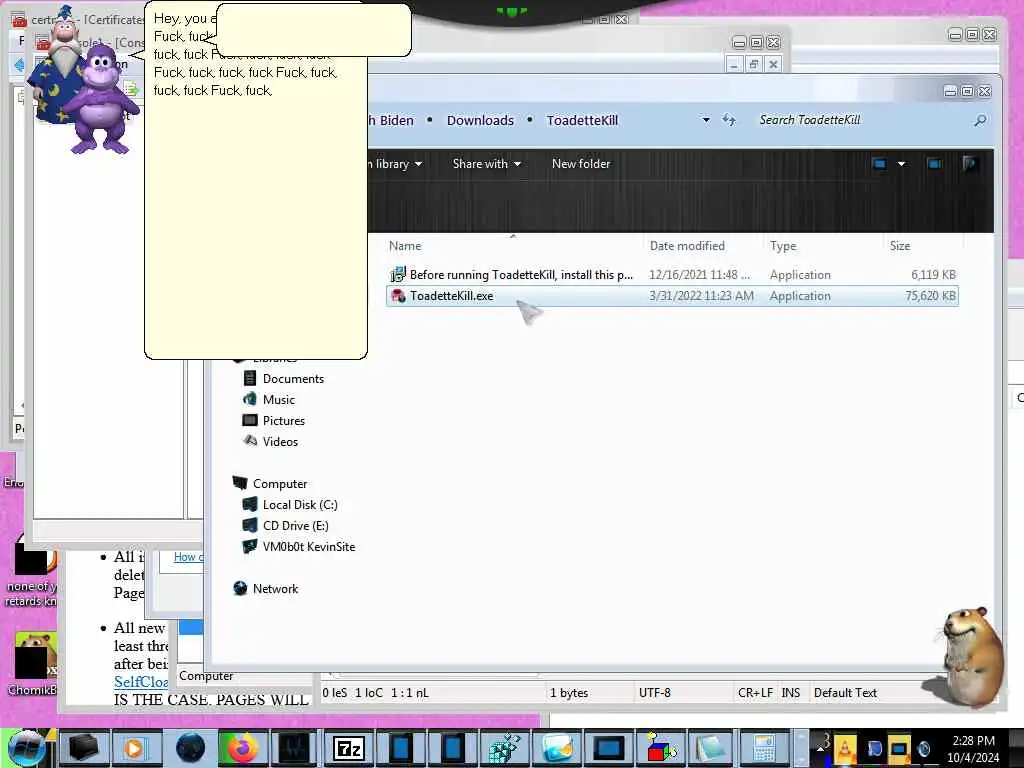
Task: Open the view options dropdown arrow
Action: (901, 164)
